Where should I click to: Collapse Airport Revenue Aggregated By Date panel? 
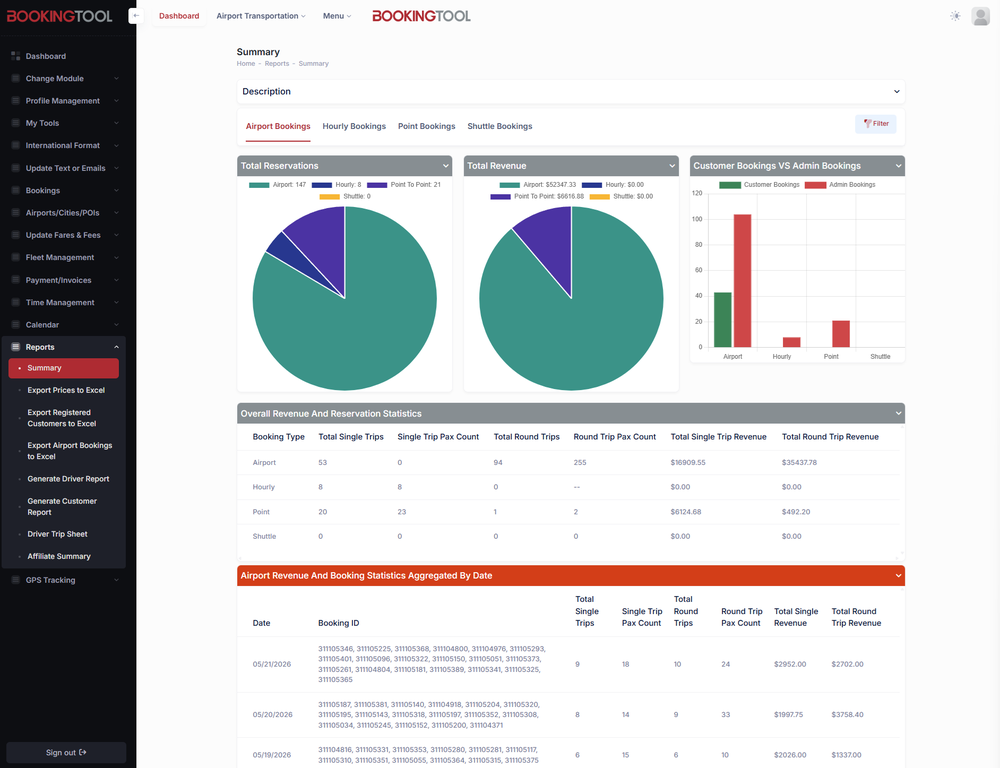point(899,575)
